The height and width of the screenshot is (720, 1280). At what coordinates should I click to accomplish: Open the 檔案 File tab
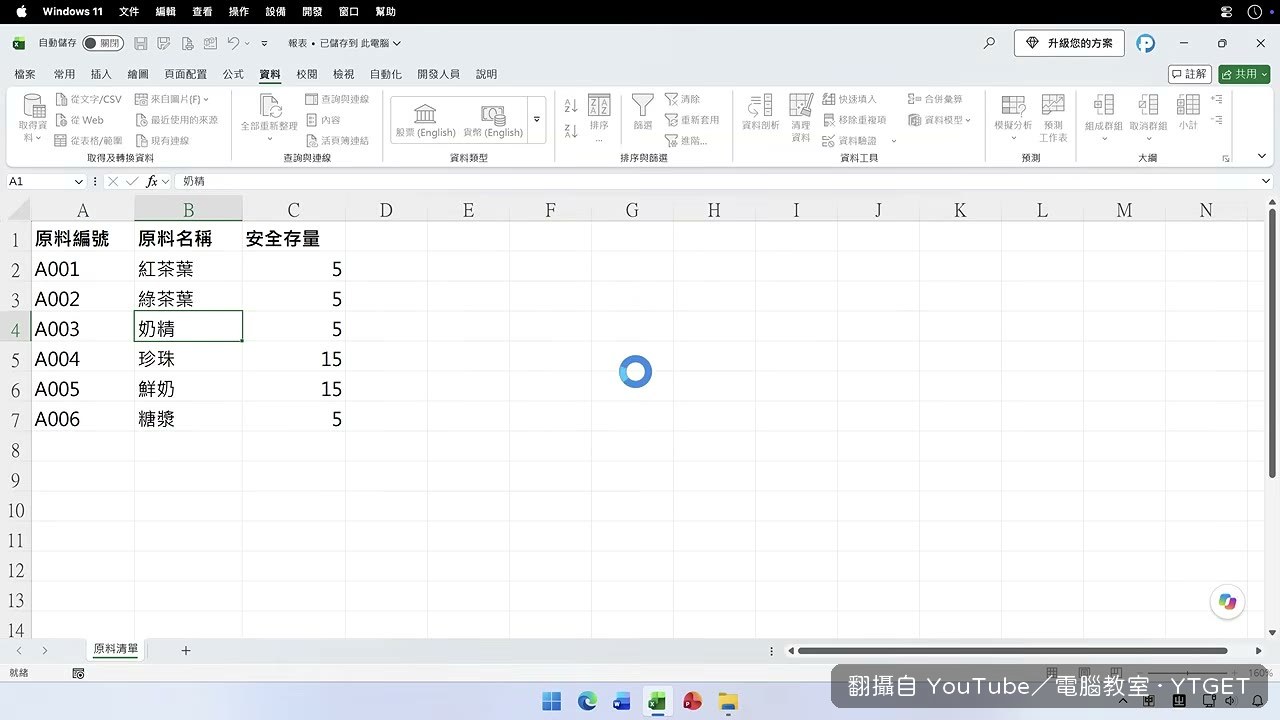click(25, 74)
